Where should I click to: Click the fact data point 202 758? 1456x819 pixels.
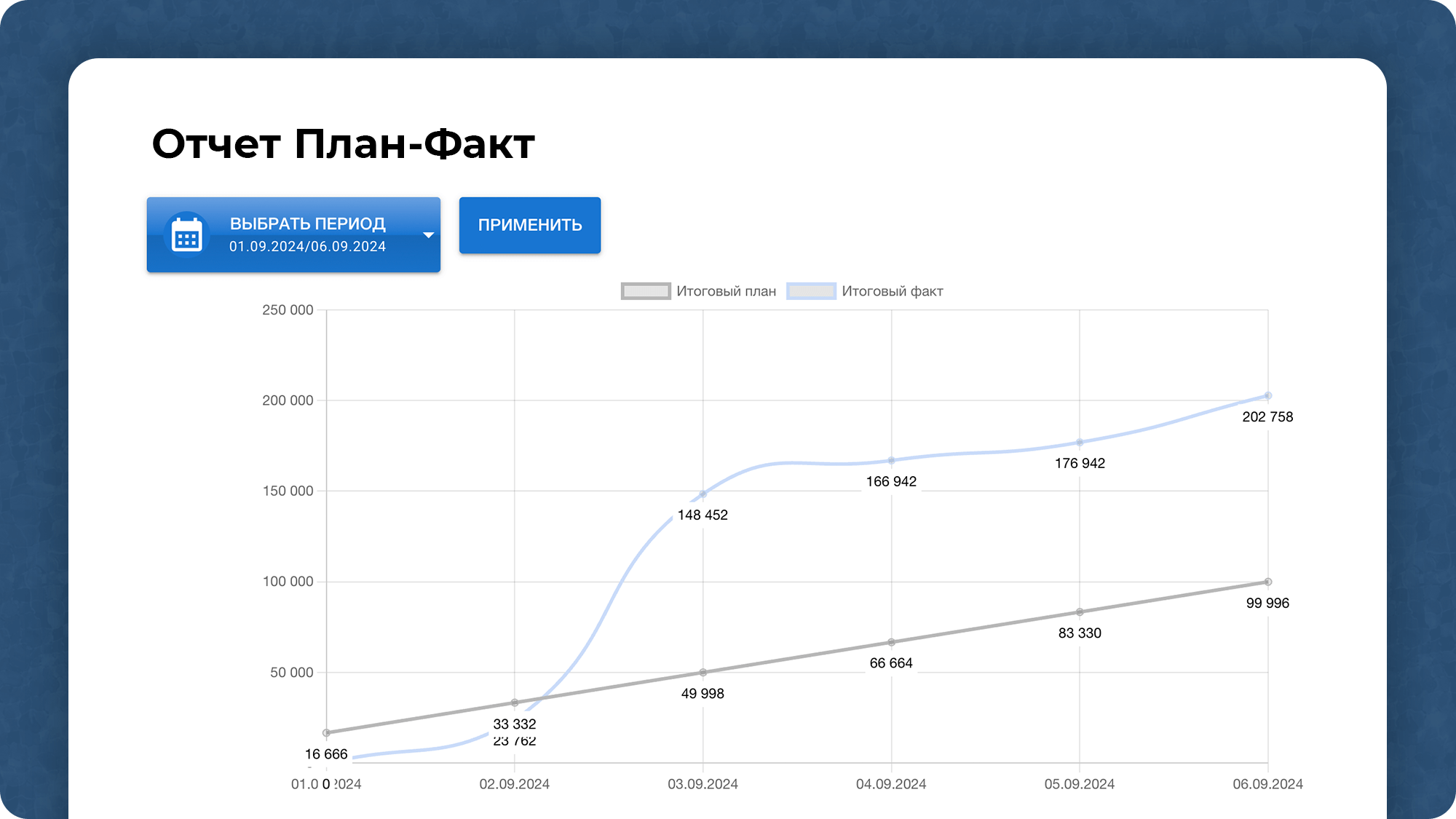(1268, 396)
